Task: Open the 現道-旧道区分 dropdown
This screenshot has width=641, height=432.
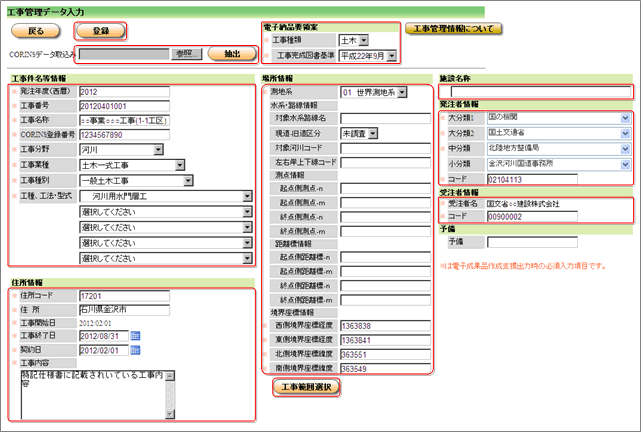Action: click(x=359, y=133)
